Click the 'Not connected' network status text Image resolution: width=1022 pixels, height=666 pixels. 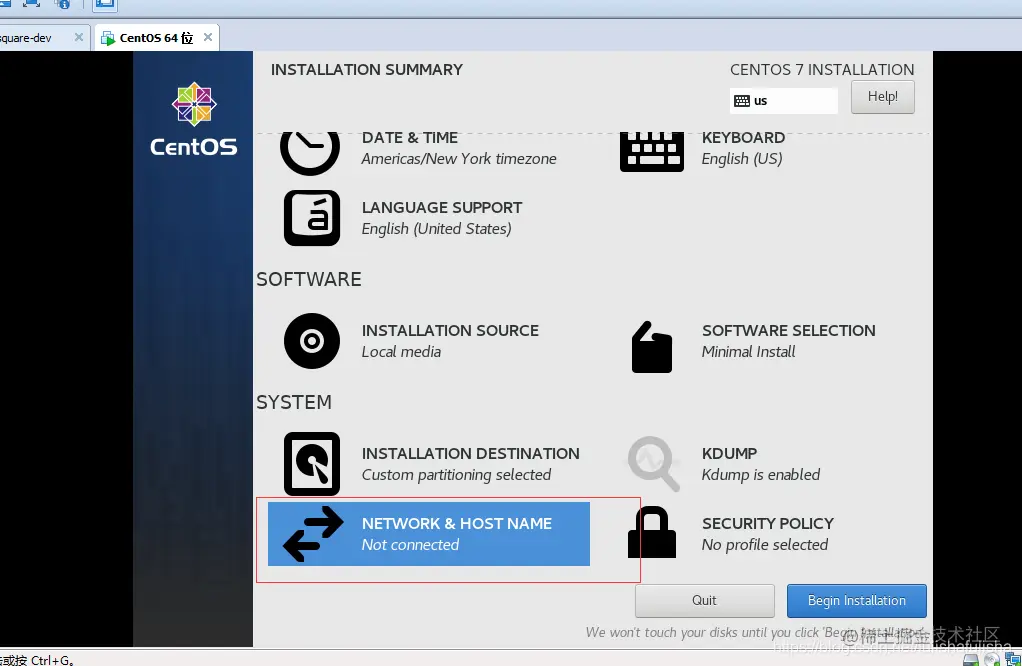410,545
